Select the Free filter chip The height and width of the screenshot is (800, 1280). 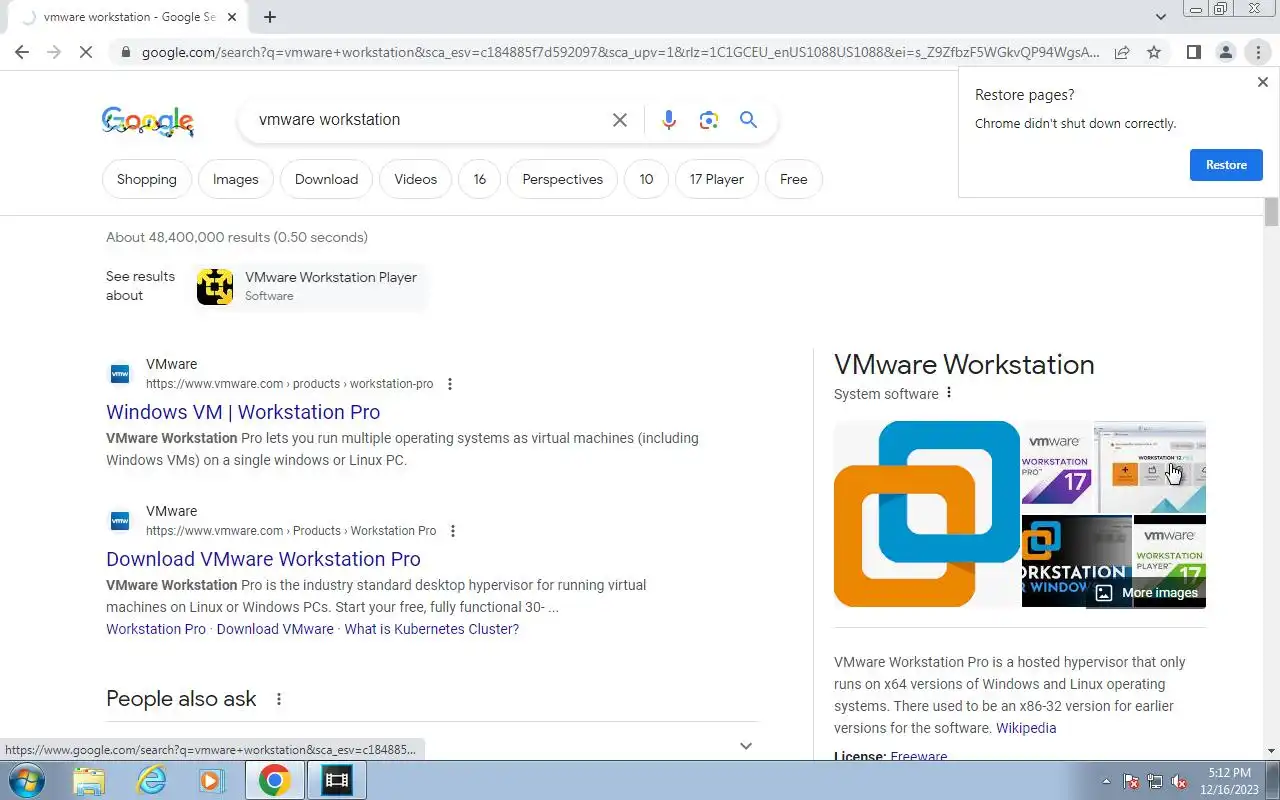(x=794, y=179)
